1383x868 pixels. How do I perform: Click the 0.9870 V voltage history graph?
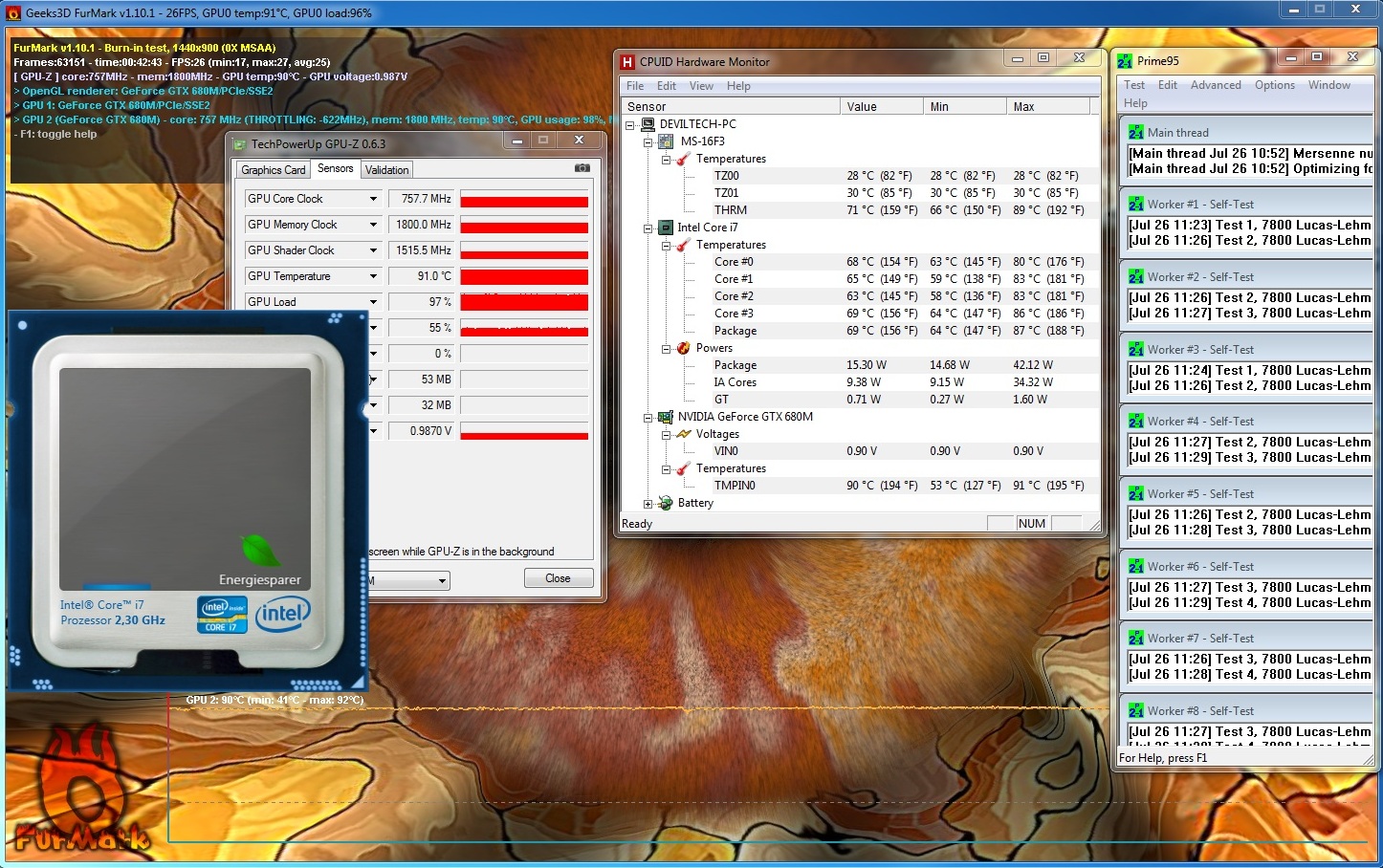coord(524,431)
